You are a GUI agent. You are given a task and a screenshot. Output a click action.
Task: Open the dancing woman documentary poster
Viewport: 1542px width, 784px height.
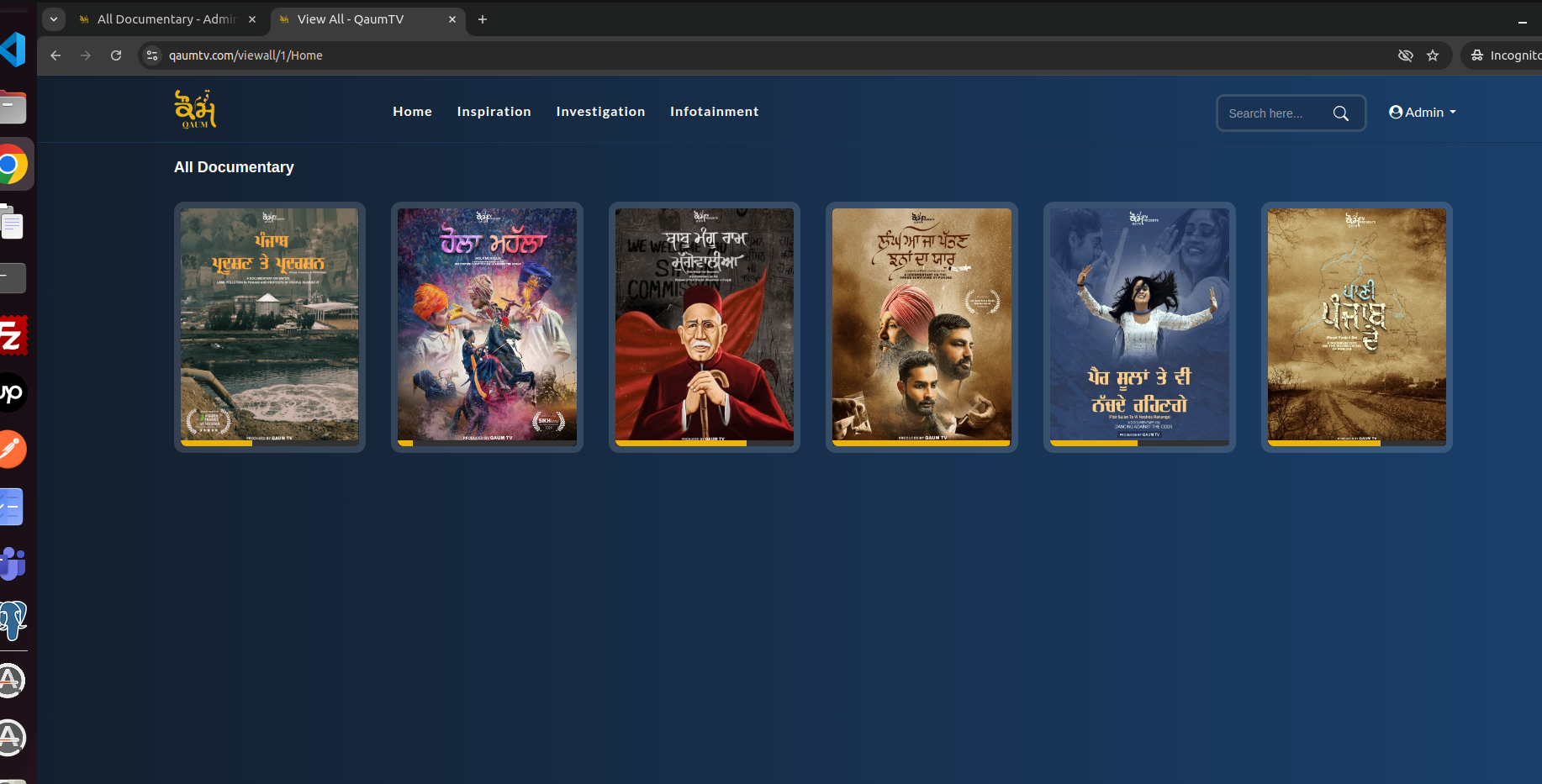(x=1139, y=327)
